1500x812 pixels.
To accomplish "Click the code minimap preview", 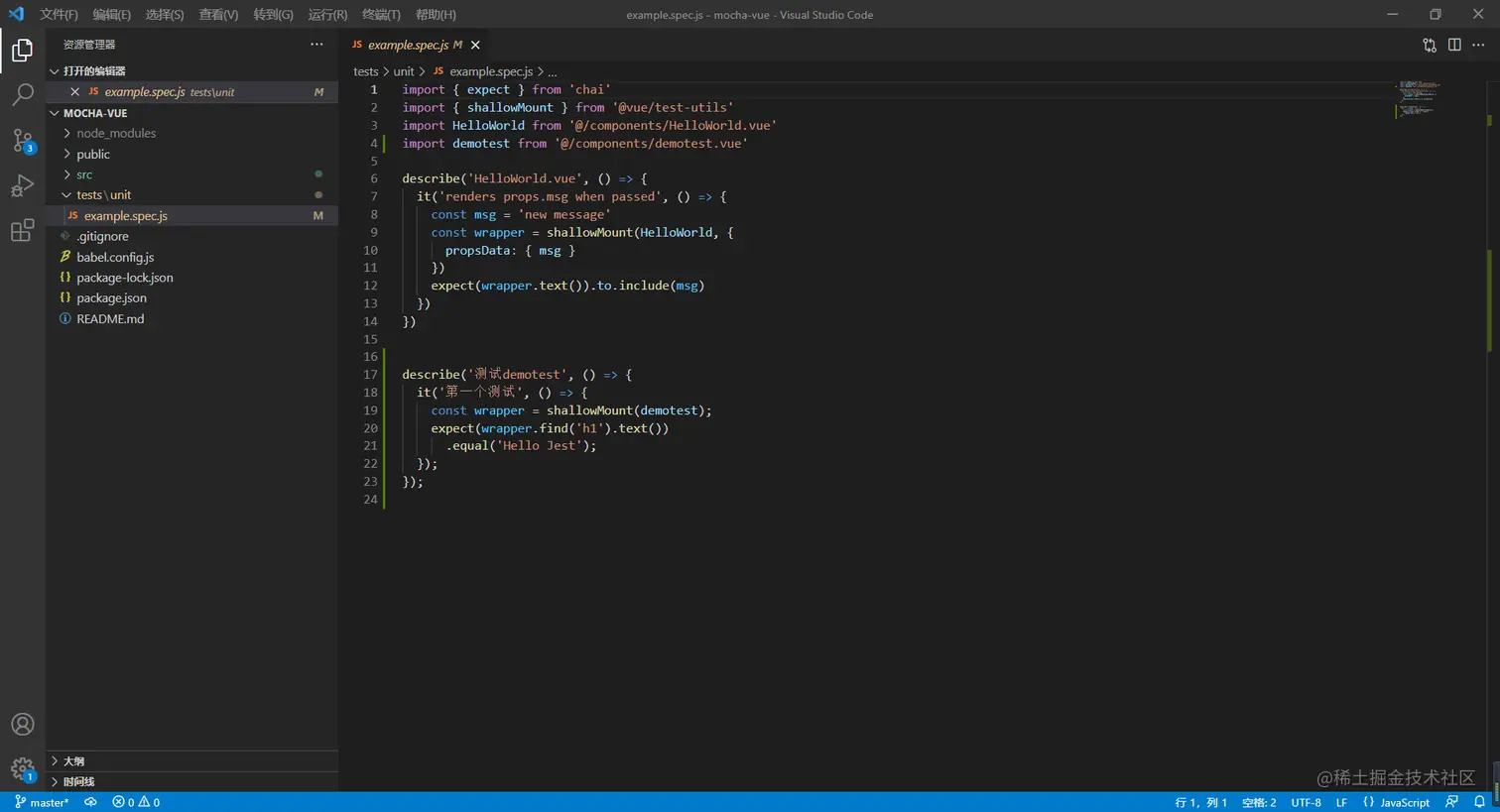I will pos(1419,98).
